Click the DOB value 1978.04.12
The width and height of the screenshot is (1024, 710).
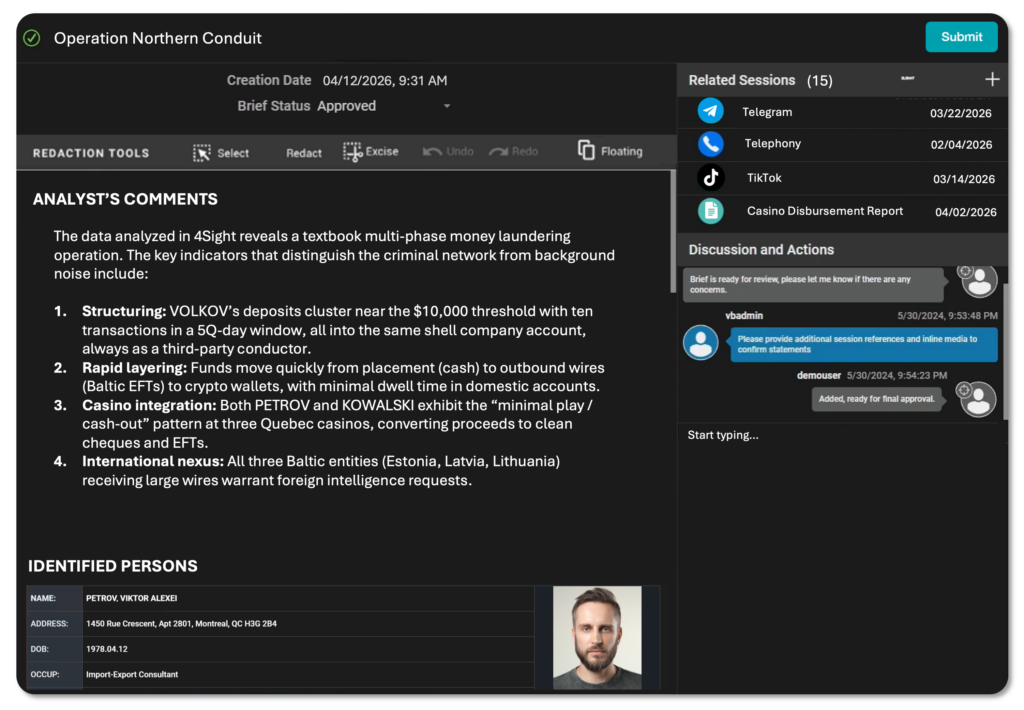(x=106, y=649)
